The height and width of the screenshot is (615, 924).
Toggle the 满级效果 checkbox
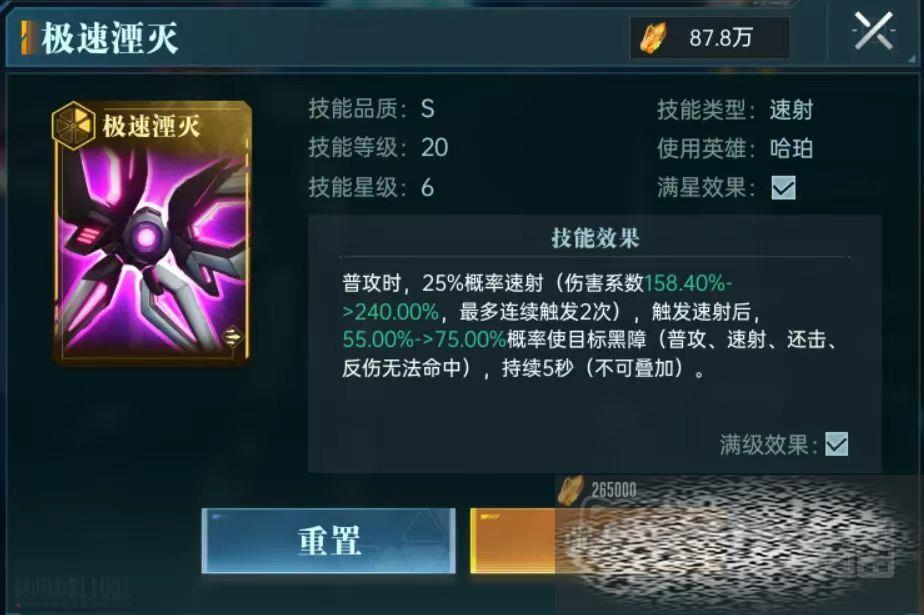click(x=836, y=444)
